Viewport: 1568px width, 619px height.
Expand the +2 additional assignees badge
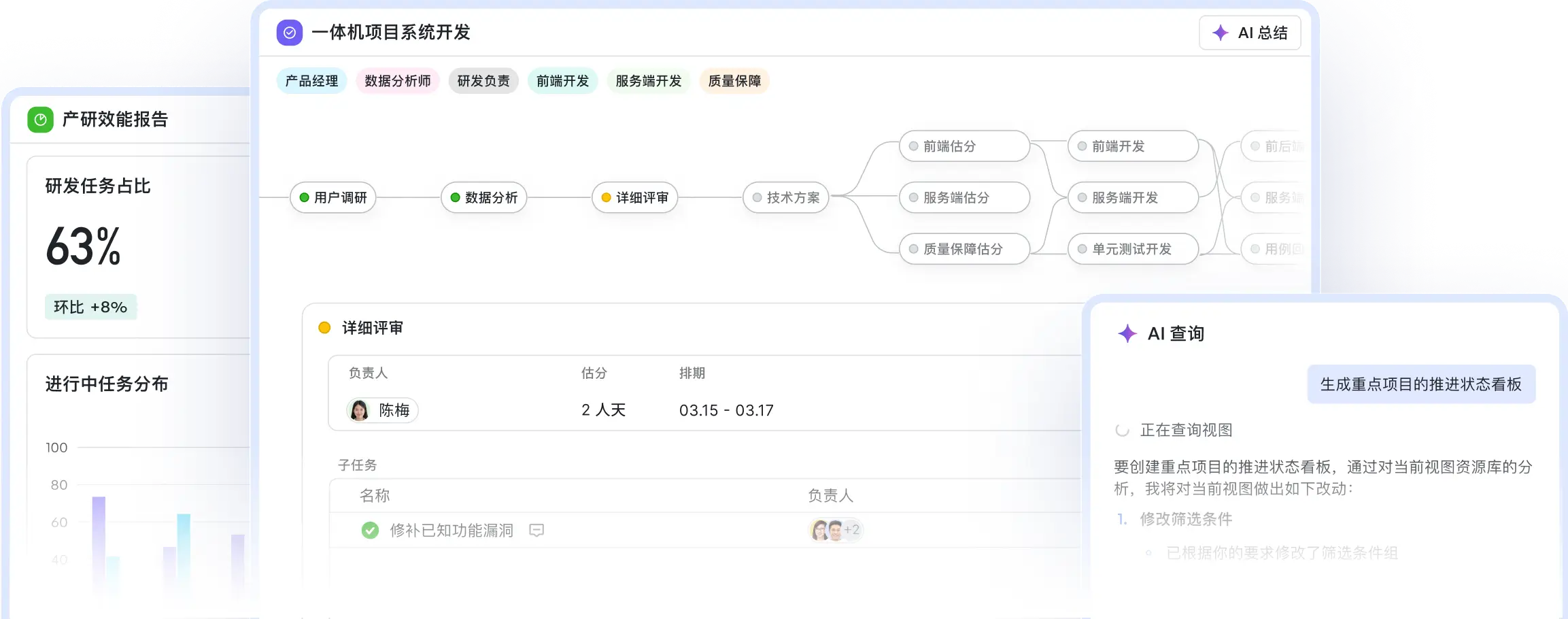852,530
